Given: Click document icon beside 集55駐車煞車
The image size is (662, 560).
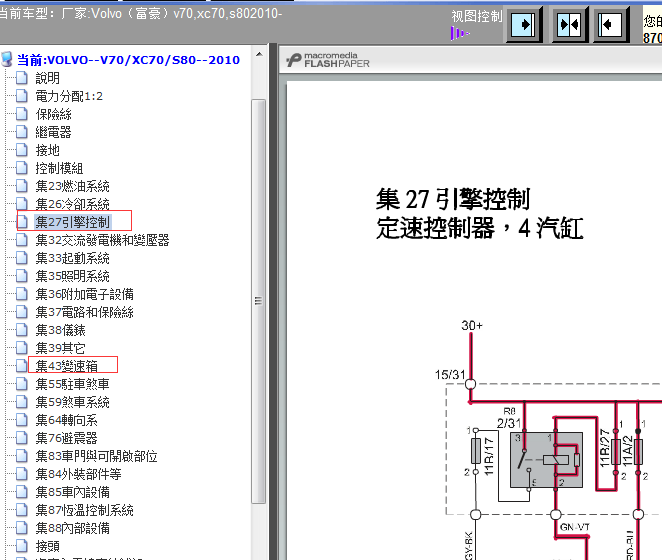Looking at the screenshot, I should tap(22, 384).
